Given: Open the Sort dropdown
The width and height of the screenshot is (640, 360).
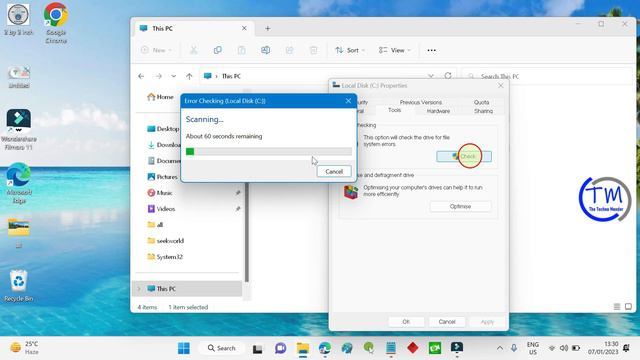Looking at the screenshot, I should click(x=350, y=50).
